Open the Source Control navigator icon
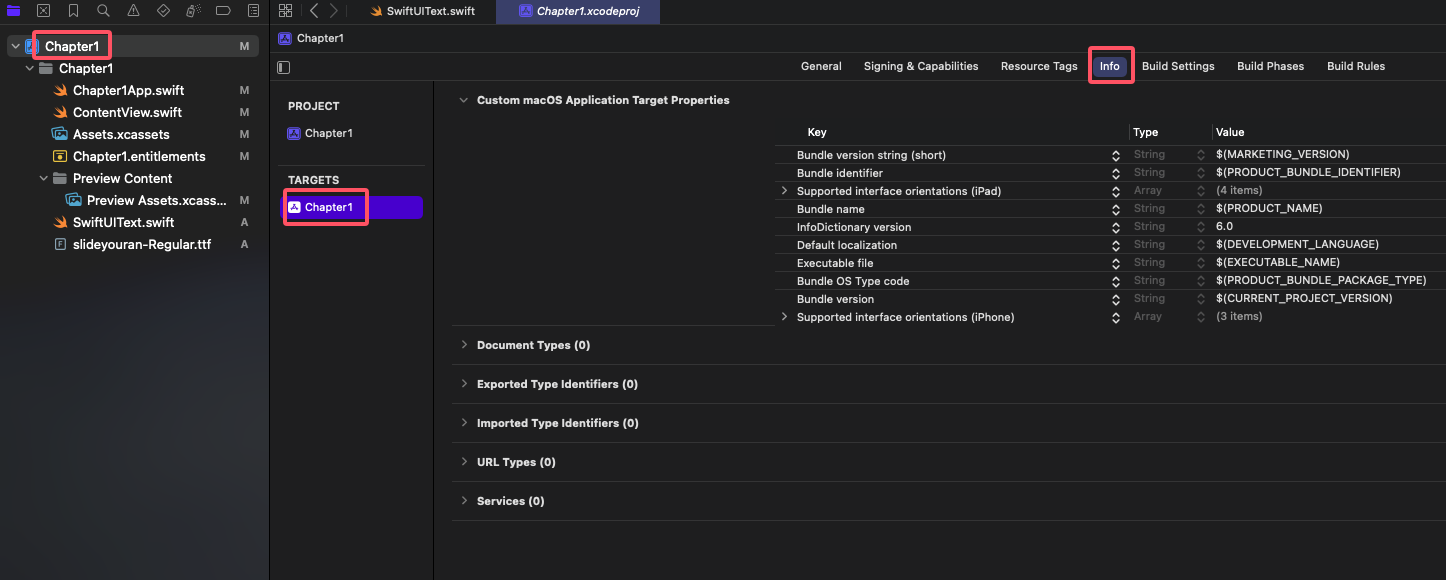 coord(43,11)
